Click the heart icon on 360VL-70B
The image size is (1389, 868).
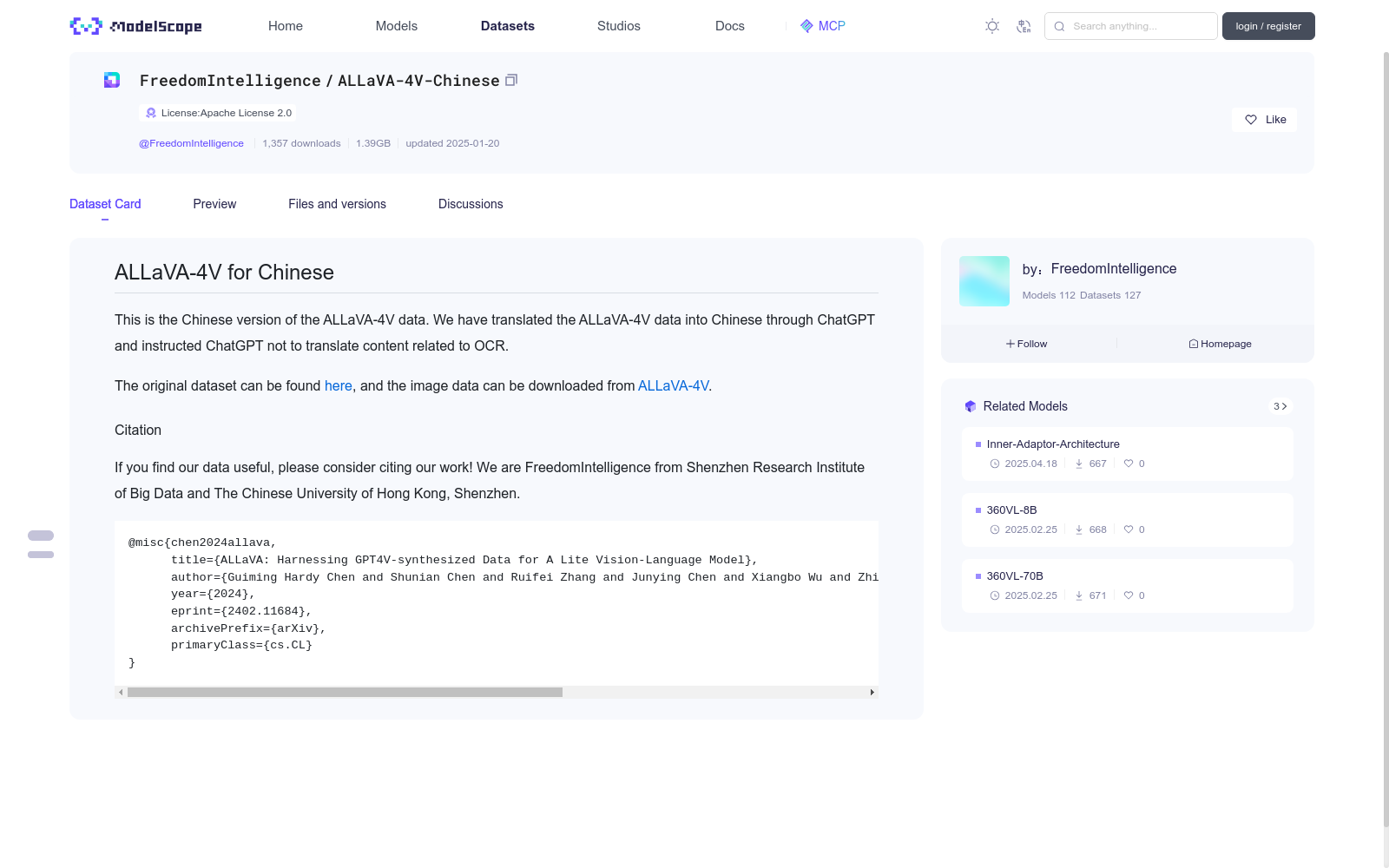1129,595
